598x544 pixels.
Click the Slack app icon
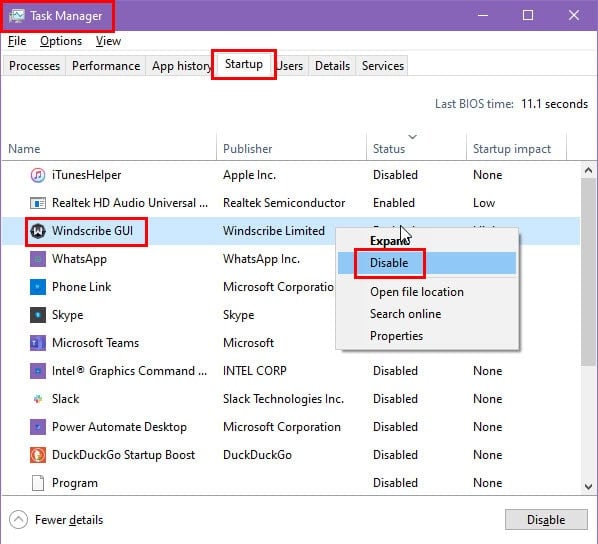pyautogui.click(x=38, y=399)
